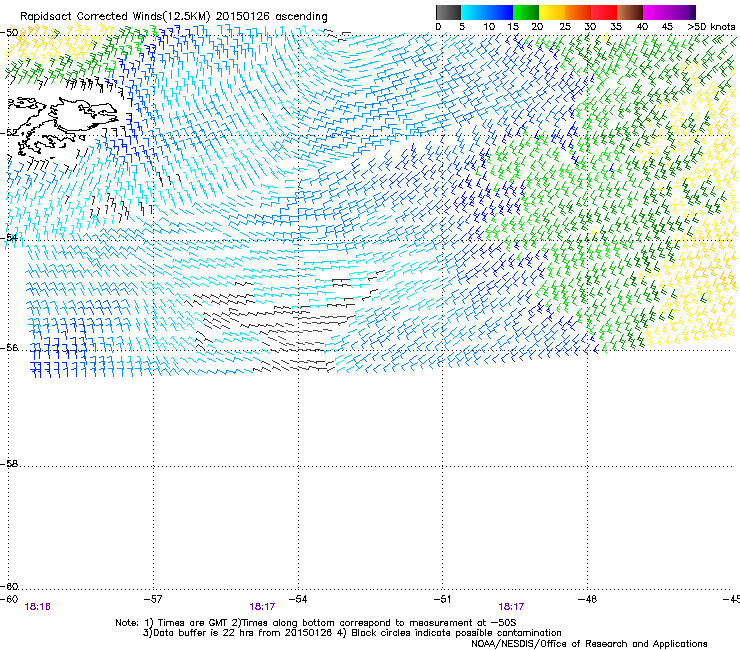Select the cyan 5-10 knots legend swatch
Image resolution: width=740 pixels, height=650 pixels.
[x=474, y=12]
